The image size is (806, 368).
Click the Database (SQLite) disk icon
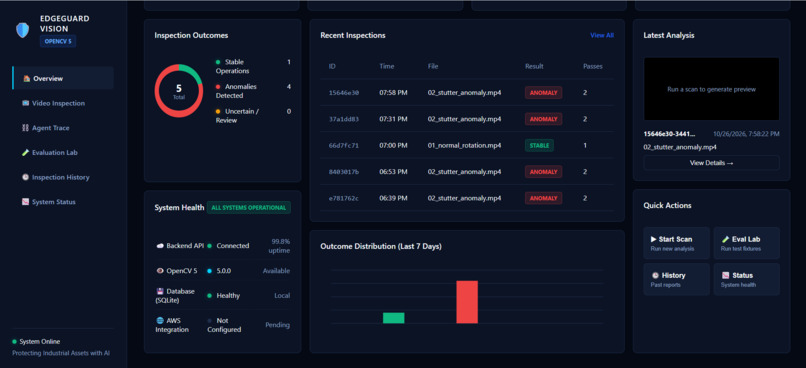click(160, 291)
